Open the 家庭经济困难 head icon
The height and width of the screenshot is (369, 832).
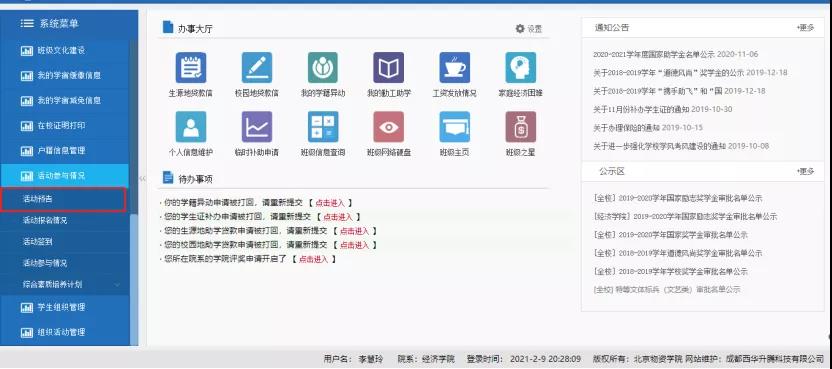click(521, 67)
